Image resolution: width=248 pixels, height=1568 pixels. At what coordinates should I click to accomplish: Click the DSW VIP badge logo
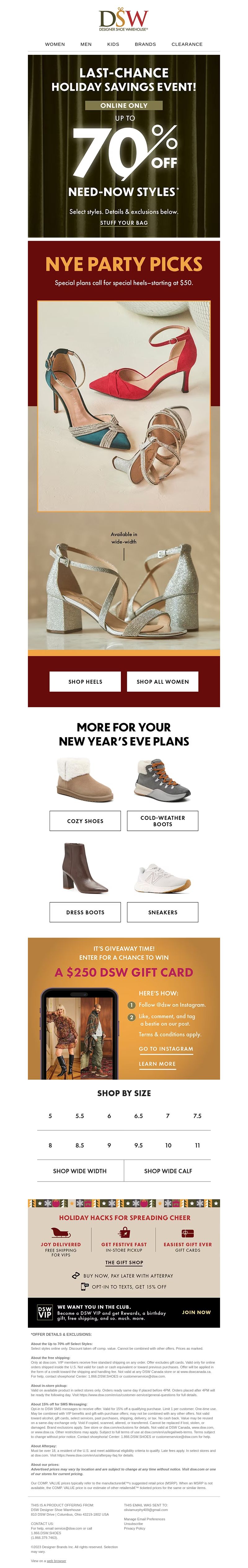44,1312
